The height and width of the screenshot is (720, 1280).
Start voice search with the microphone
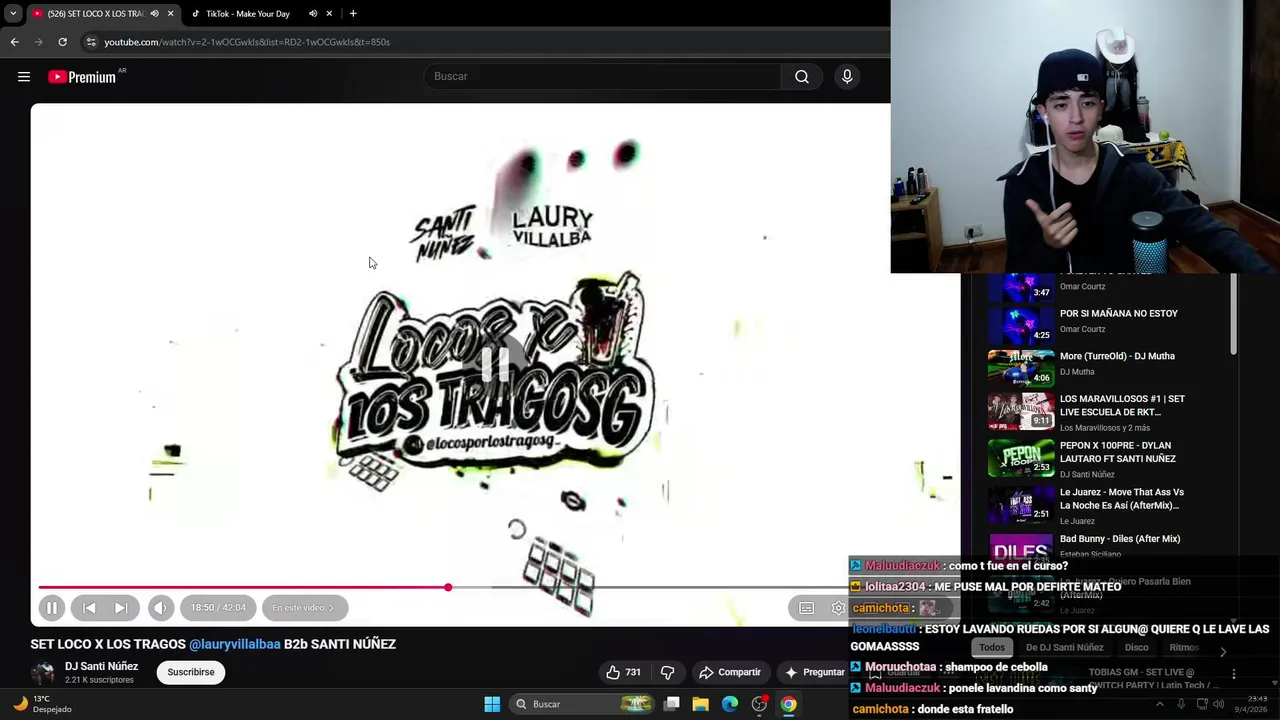click(847, 76)
